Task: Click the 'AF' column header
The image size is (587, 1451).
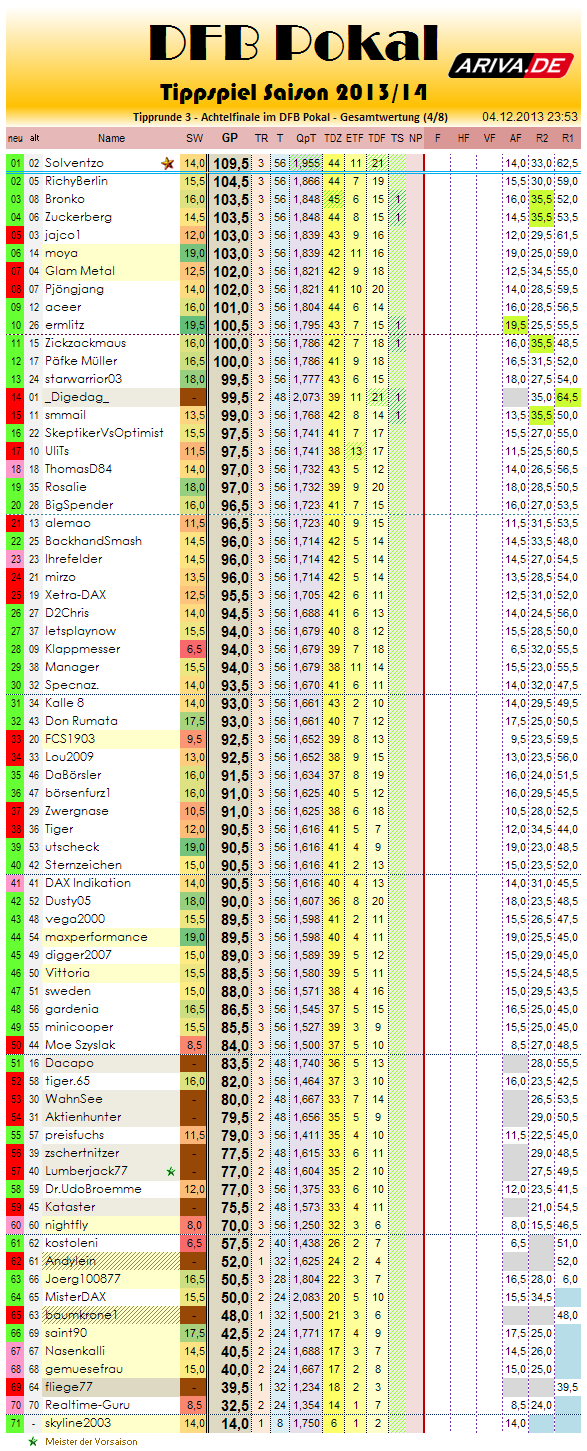Action: click(516, 138)
